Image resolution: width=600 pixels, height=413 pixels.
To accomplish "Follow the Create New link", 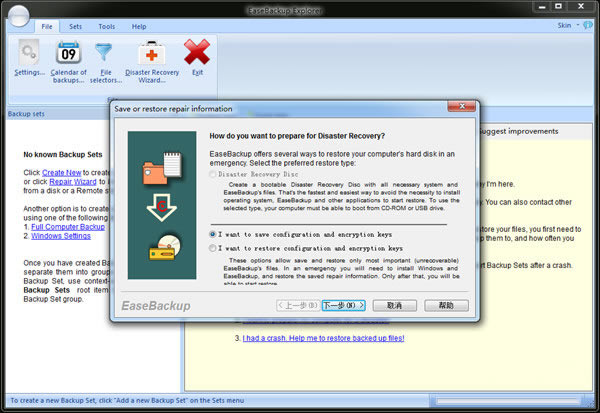I will pyautogui.click(x=61, y=173).
